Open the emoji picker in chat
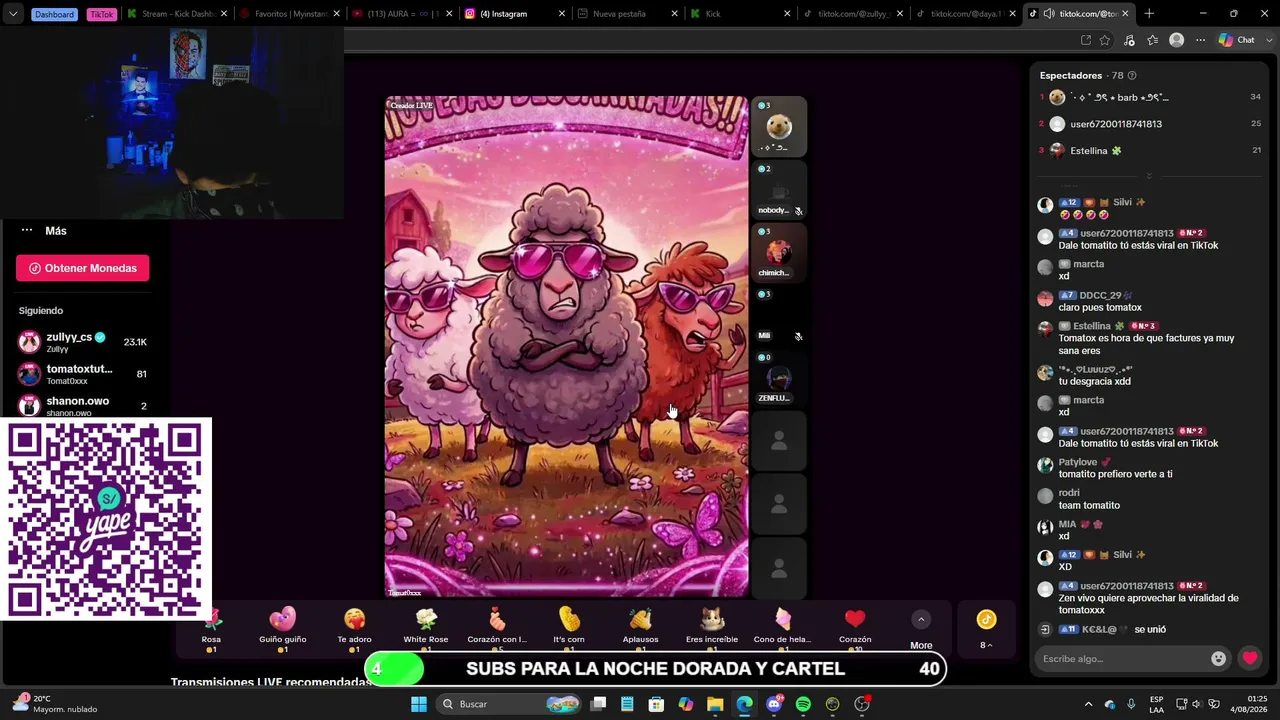 click(x=1218, y=659)
